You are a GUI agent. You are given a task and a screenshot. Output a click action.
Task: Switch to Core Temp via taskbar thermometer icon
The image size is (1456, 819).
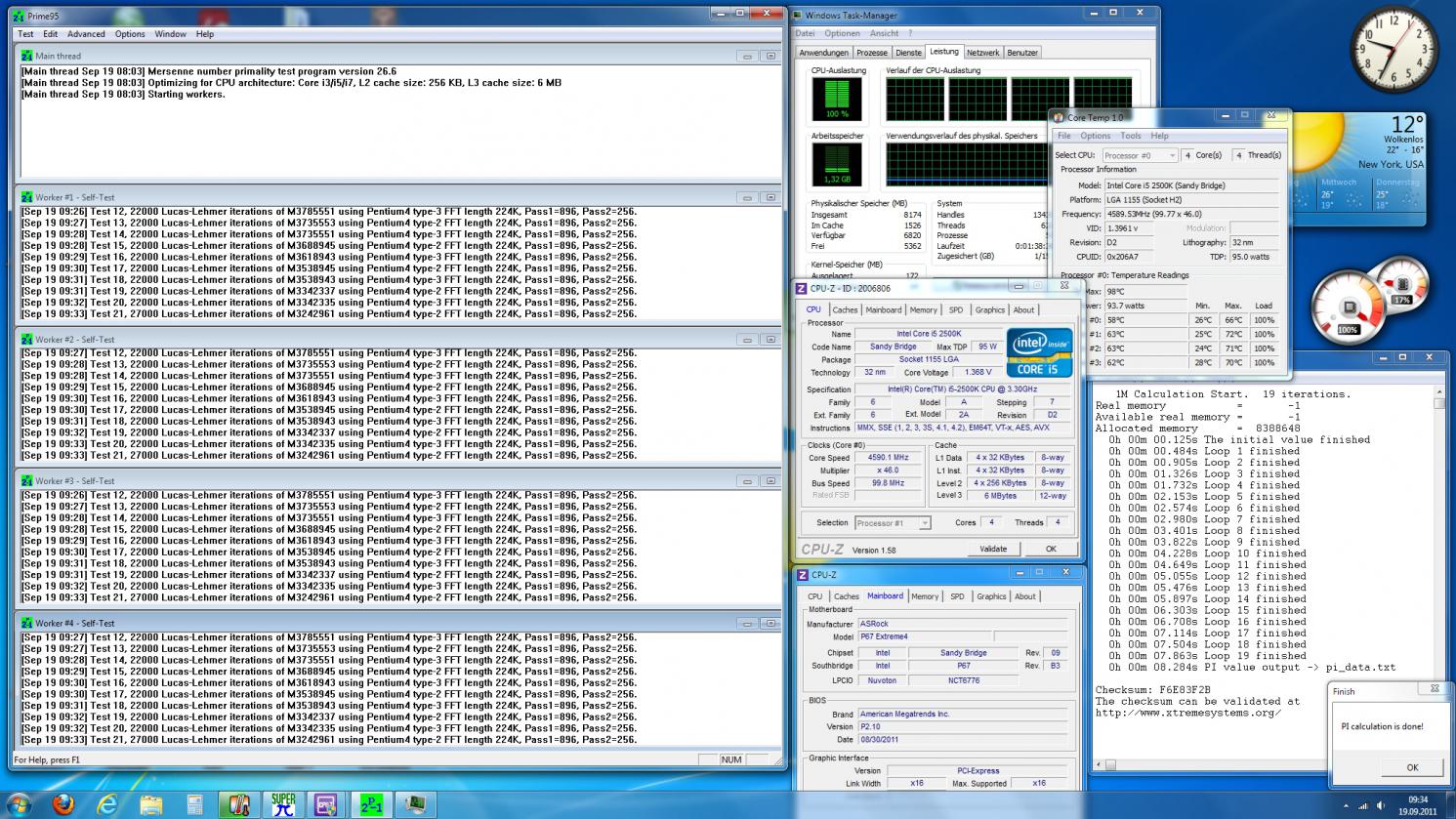click(239, 805)
